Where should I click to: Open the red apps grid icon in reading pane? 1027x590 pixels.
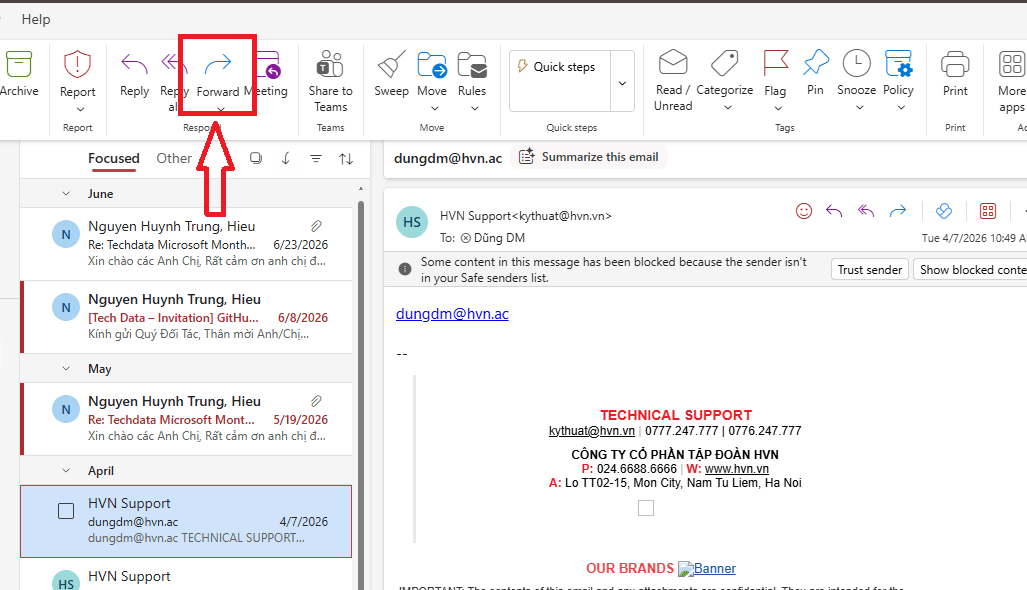pyautogui.click(x=988, y=211)
